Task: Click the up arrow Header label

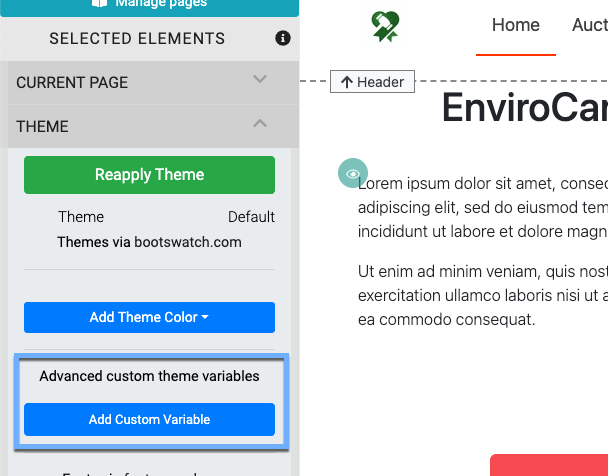Action: coord(373,82)
